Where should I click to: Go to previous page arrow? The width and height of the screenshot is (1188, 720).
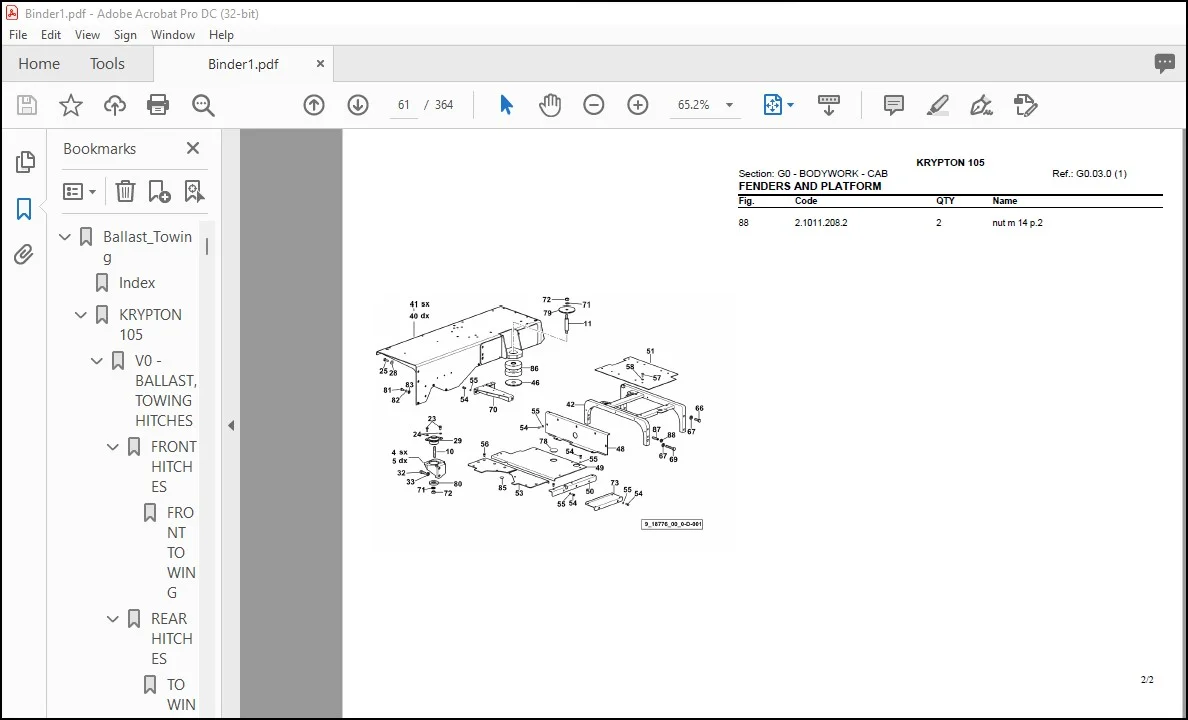coord(314,105)
